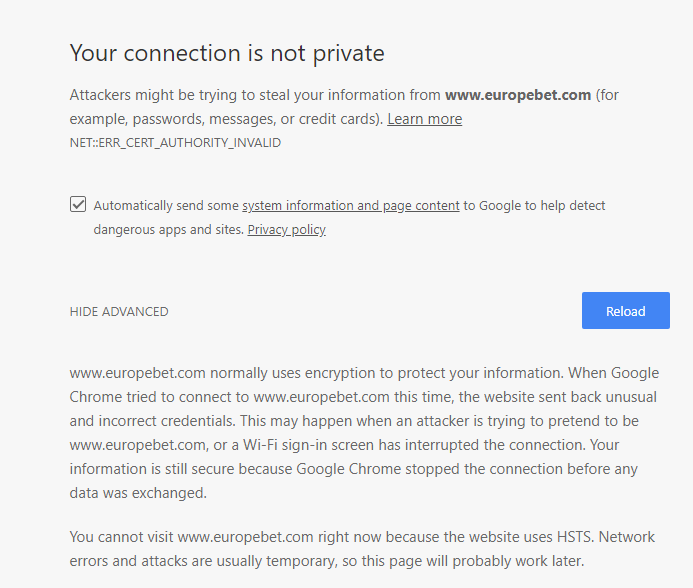693x588 pixels.
Task: Click the Reload button
Action: coord(625,311)
